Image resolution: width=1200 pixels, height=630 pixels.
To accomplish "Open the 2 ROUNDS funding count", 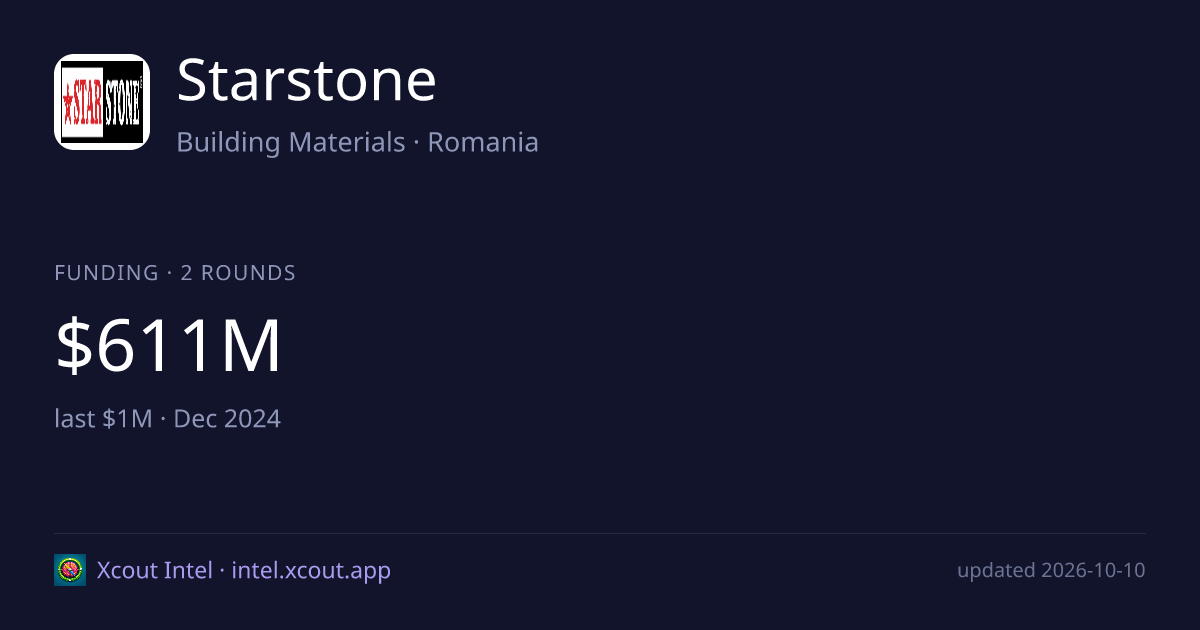I will pyautogui.click(x=238, y=273).
